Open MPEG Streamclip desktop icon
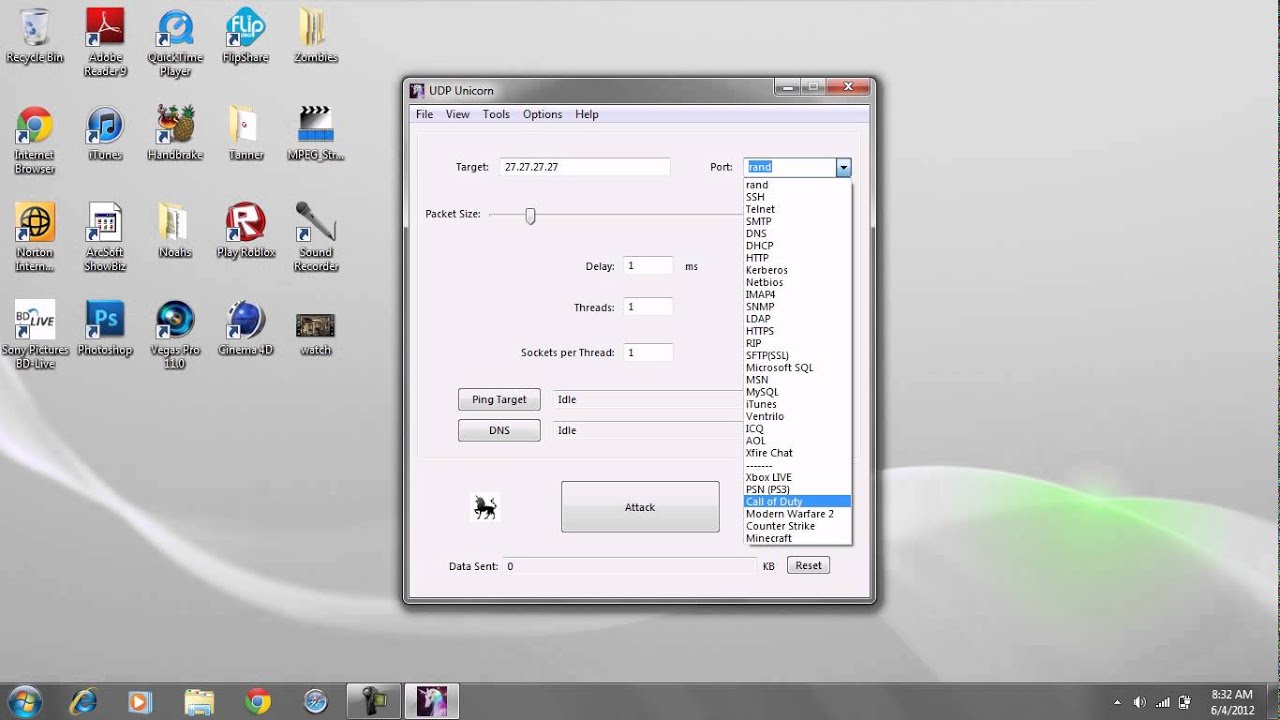 click(315, 133)
